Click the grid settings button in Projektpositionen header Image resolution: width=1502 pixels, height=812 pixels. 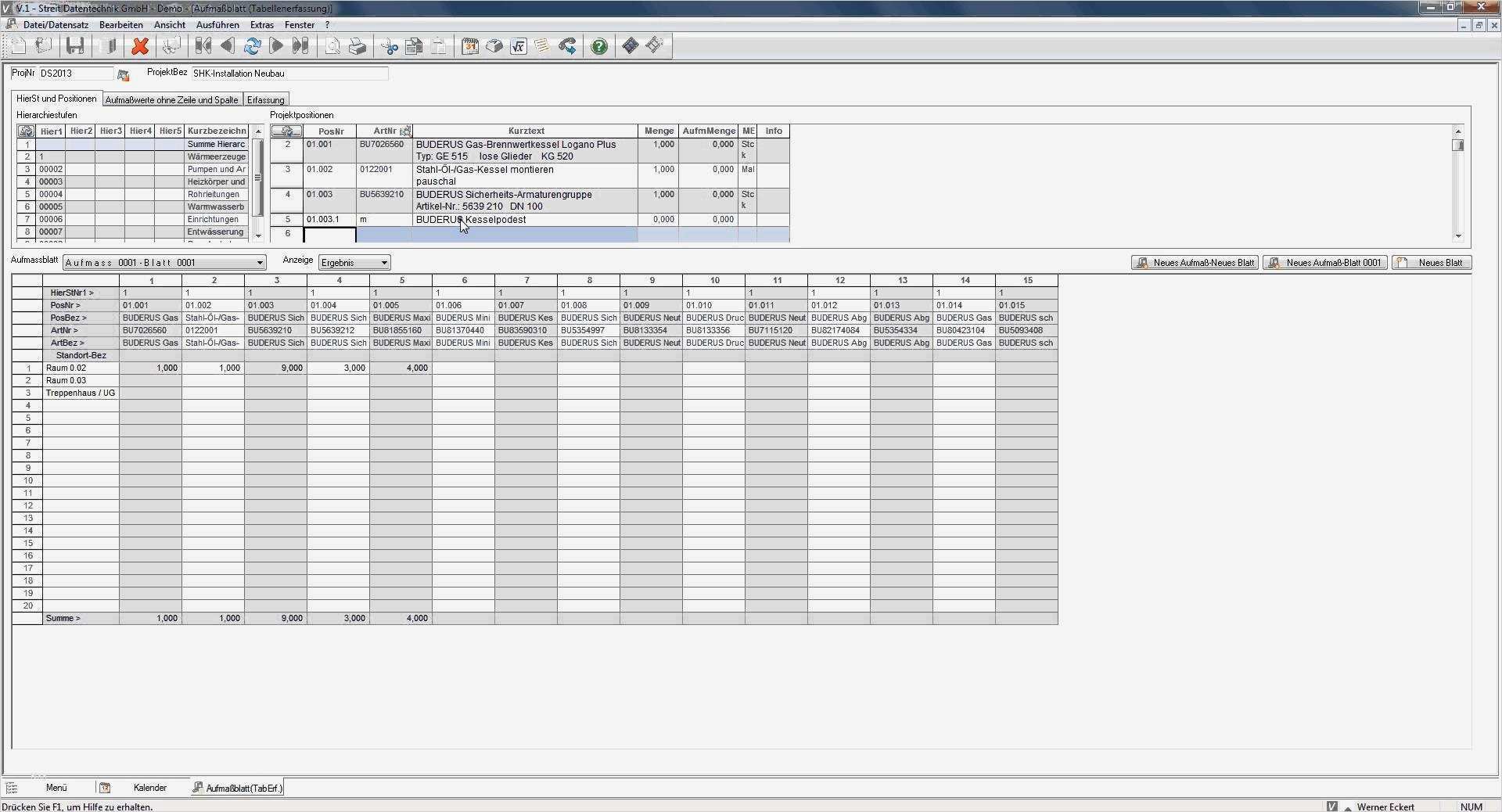pyautogui.click(x=286, y=131)
